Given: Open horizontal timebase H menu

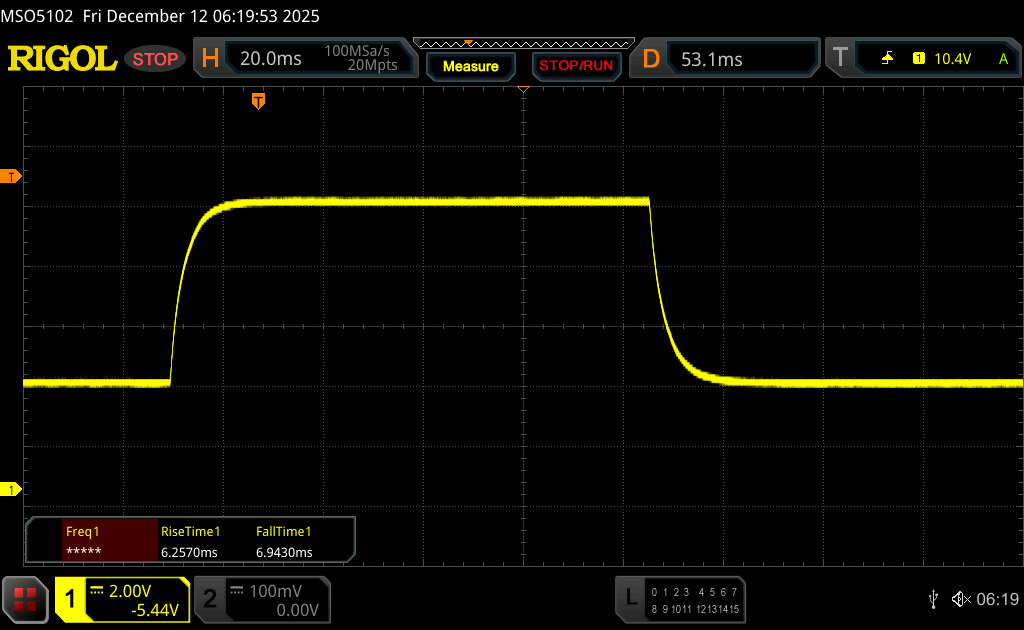Looking at the screenshot, I should click(x=210, y=59).
